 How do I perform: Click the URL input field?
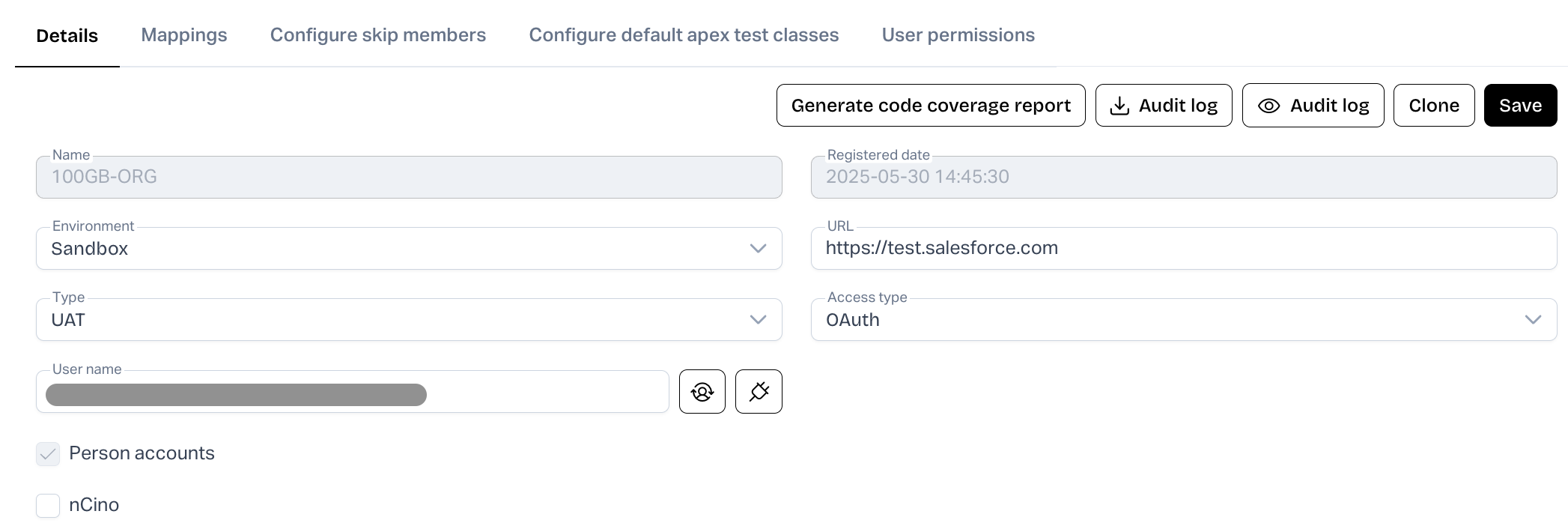coord(1183,249)
